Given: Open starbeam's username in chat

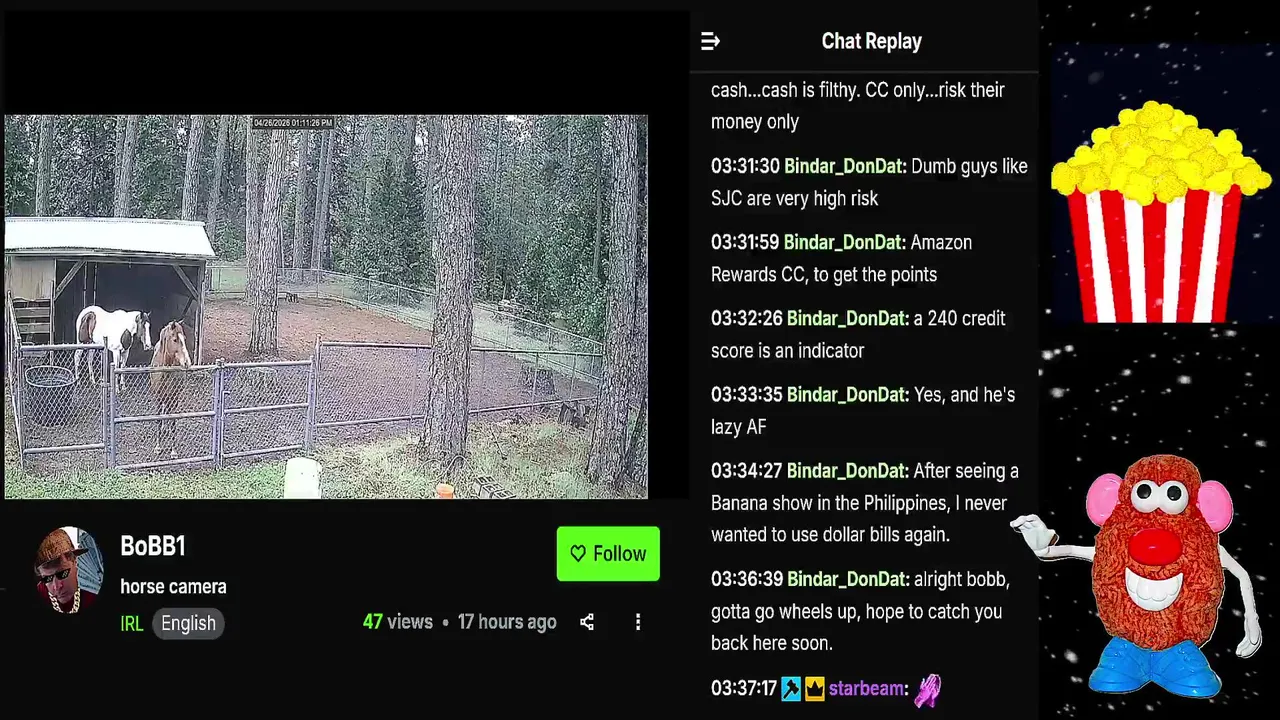Looking at the screenshot, I should coord(866,688).
